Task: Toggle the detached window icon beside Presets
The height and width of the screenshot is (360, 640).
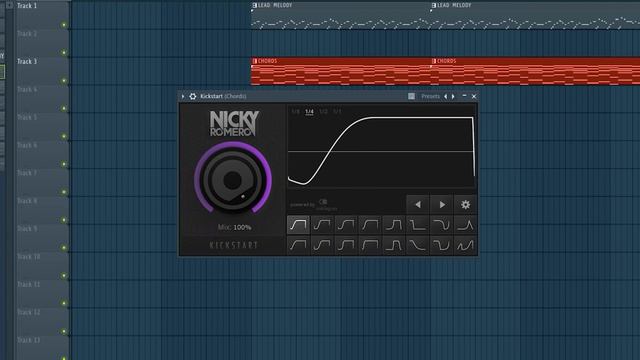Action: [411, 96]
